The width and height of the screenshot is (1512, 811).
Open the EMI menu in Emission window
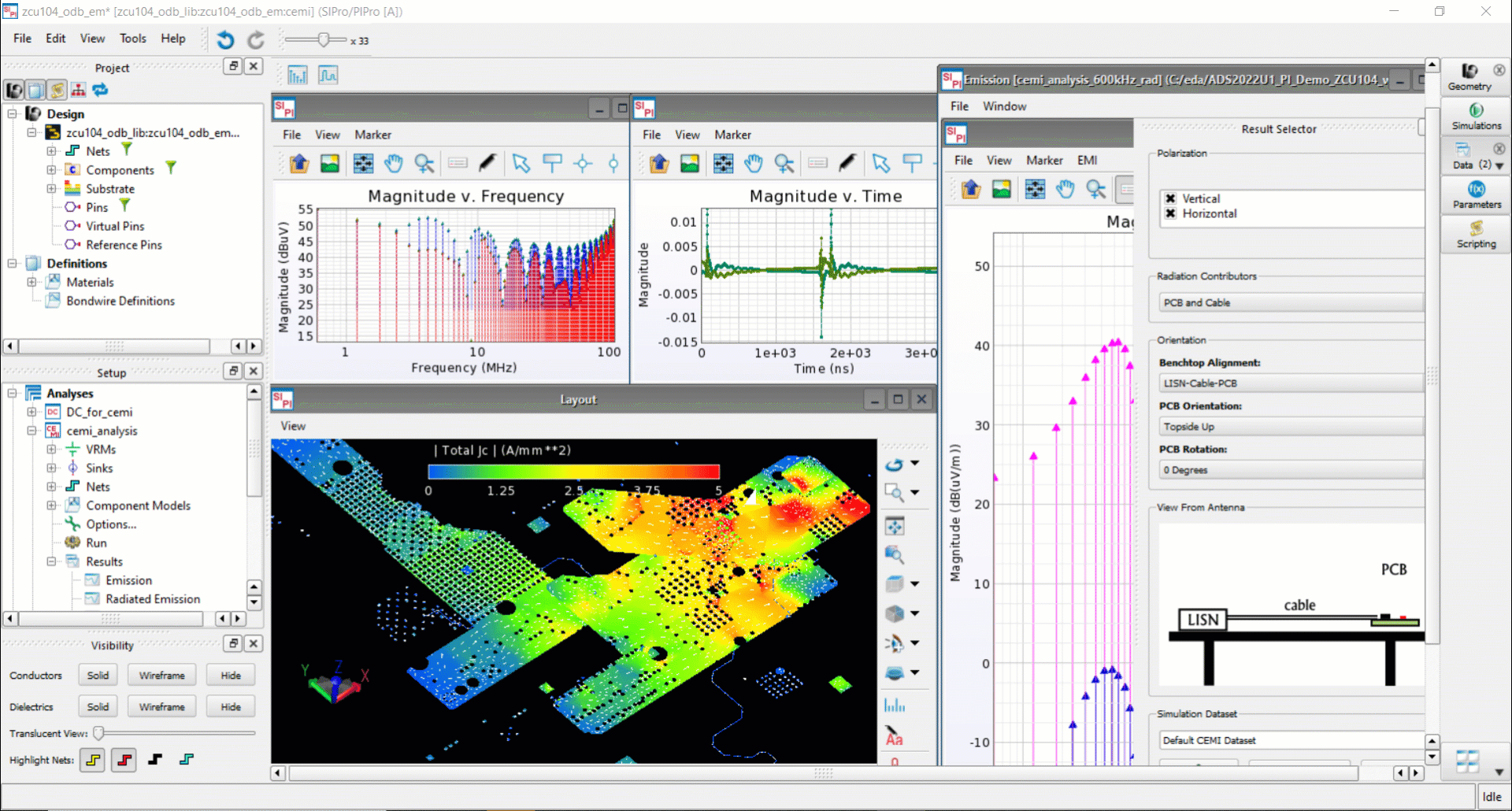(1087, 160)
